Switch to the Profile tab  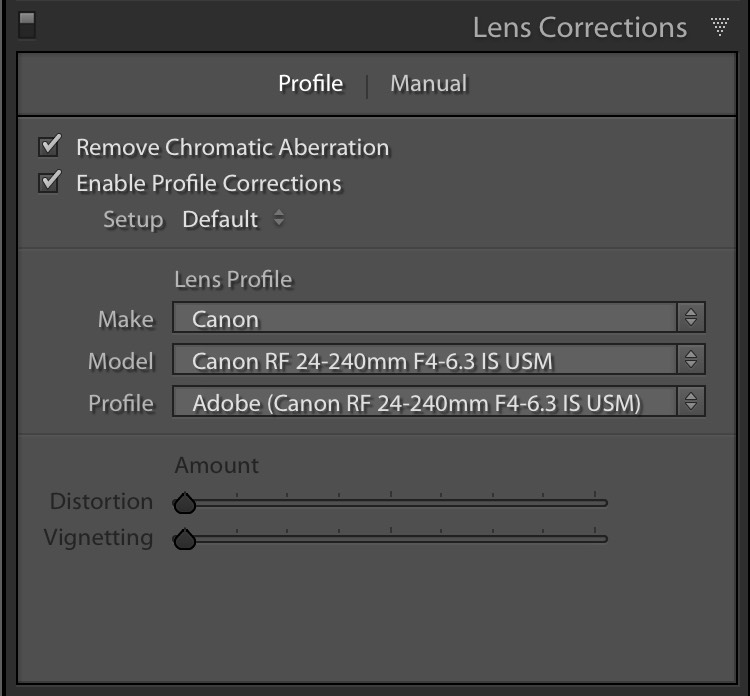point(310,84)
